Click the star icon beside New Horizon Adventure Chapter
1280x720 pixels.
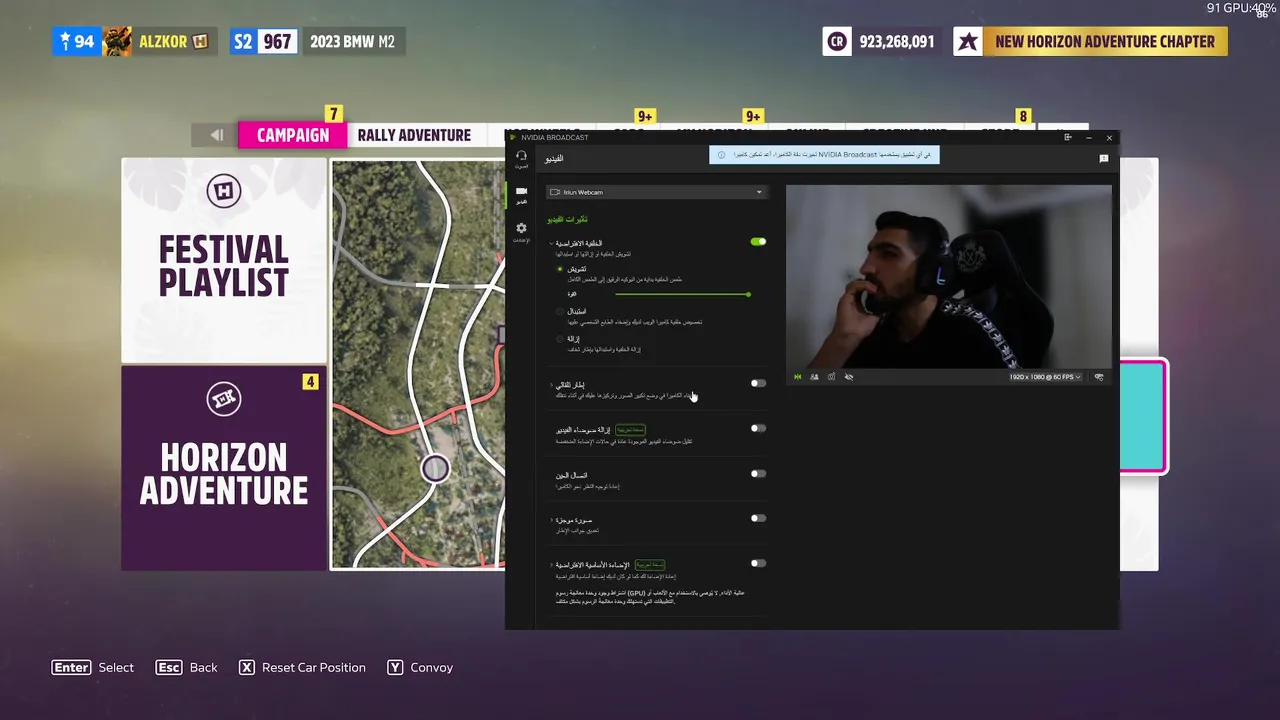(967, 42)
